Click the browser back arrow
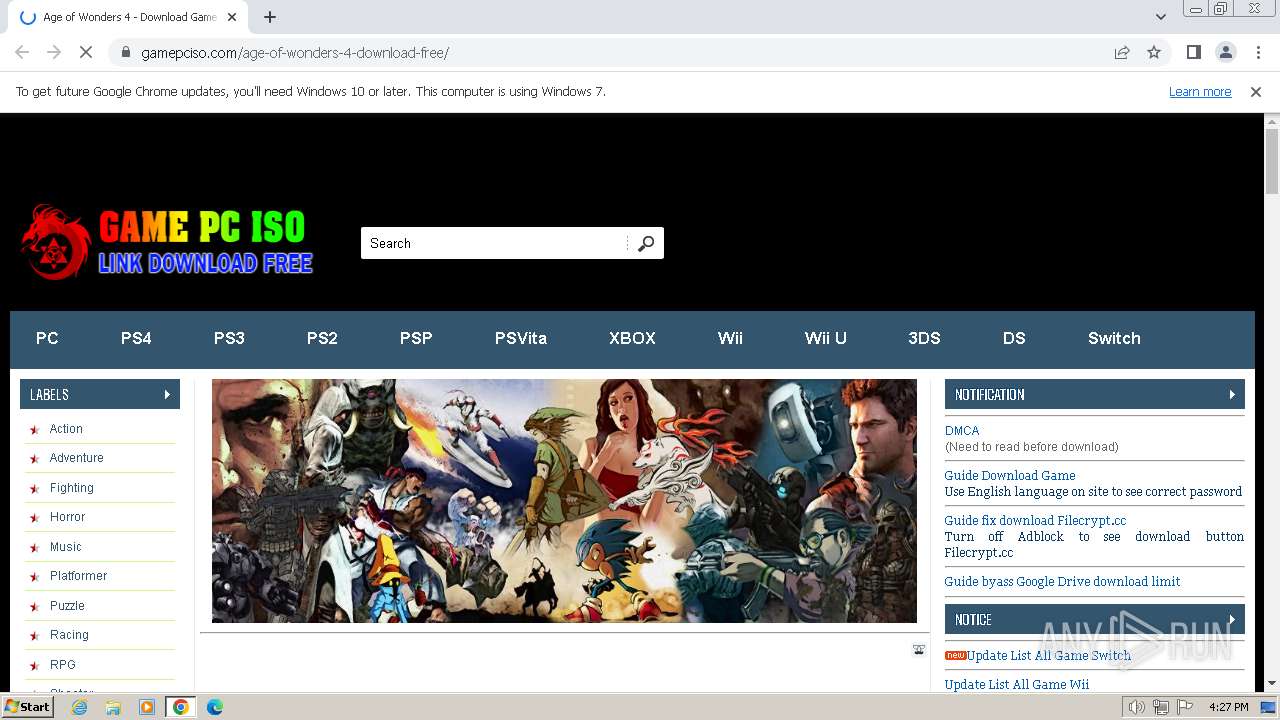Screen dimensions: 1280x720 click(22, 52)
